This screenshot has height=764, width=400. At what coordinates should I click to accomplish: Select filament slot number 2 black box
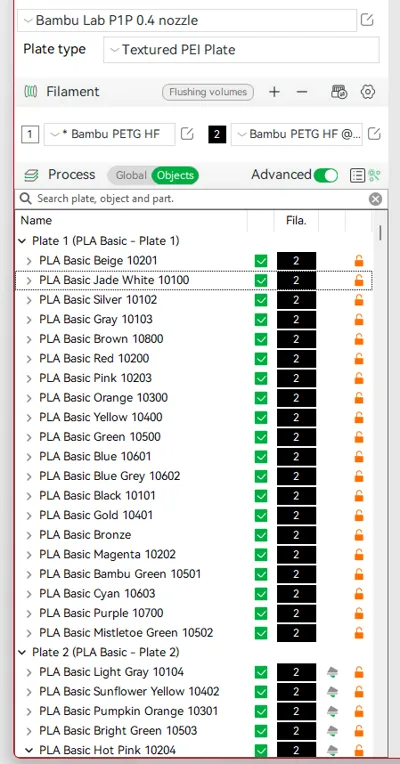click(x=217, y=134)
